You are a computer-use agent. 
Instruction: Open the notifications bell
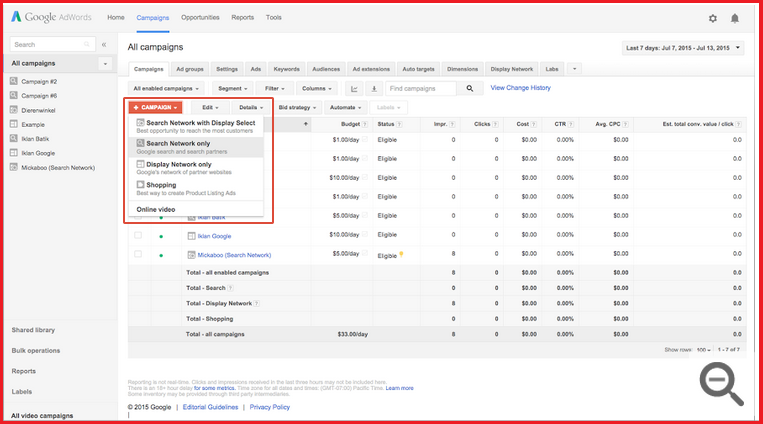point(735,18)
